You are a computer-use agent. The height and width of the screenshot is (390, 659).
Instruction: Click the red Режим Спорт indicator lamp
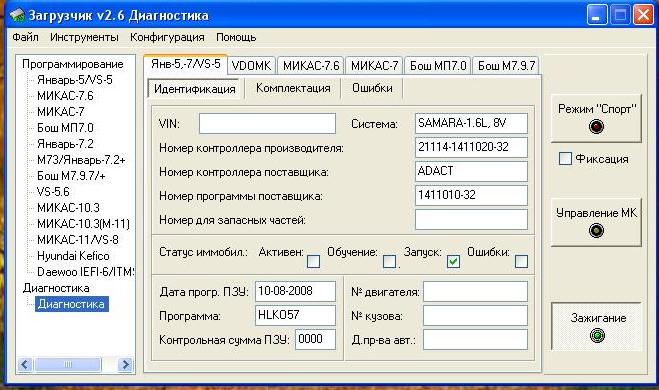point(596,126)
